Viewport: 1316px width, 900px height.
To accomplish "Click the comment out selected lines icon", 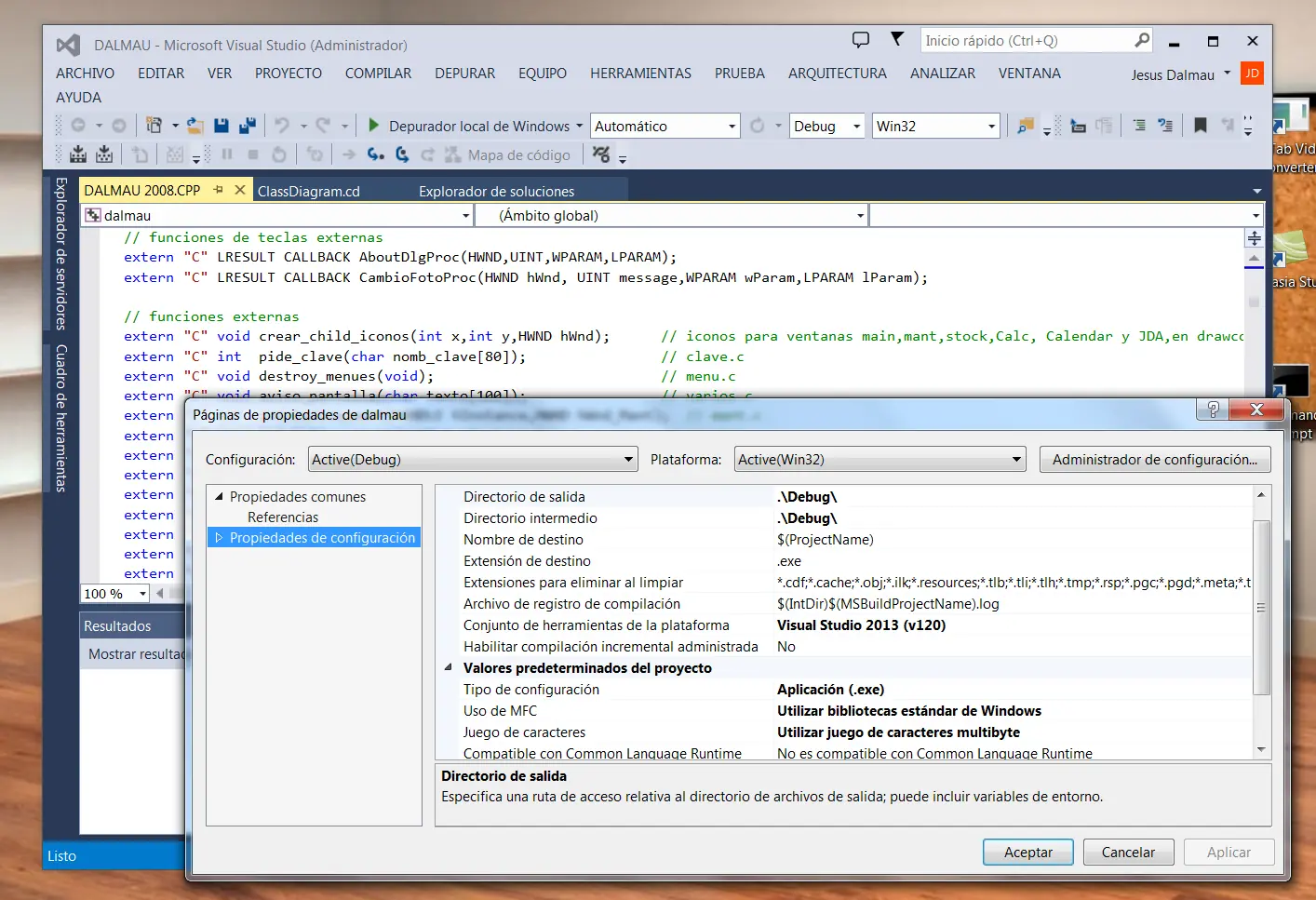I will [1139, 125].
